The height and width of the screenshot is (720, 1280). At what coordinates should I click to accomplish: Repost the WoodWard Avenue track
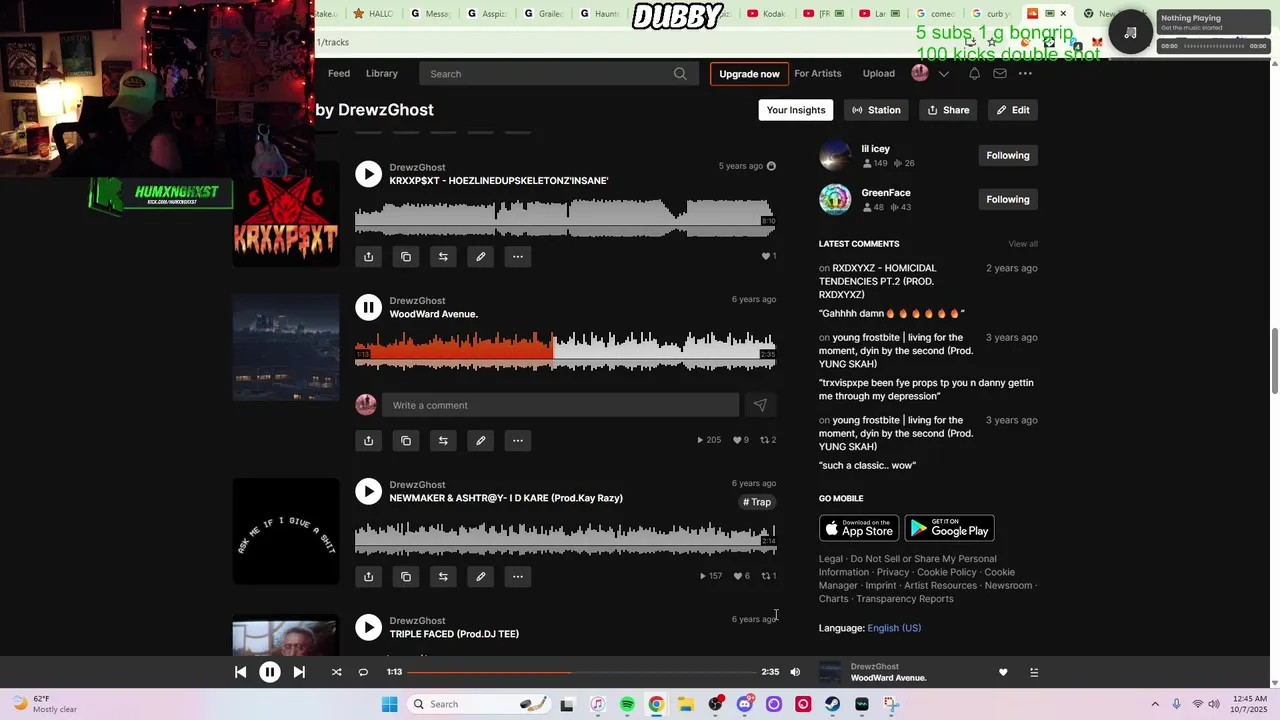tap(443, 440)
